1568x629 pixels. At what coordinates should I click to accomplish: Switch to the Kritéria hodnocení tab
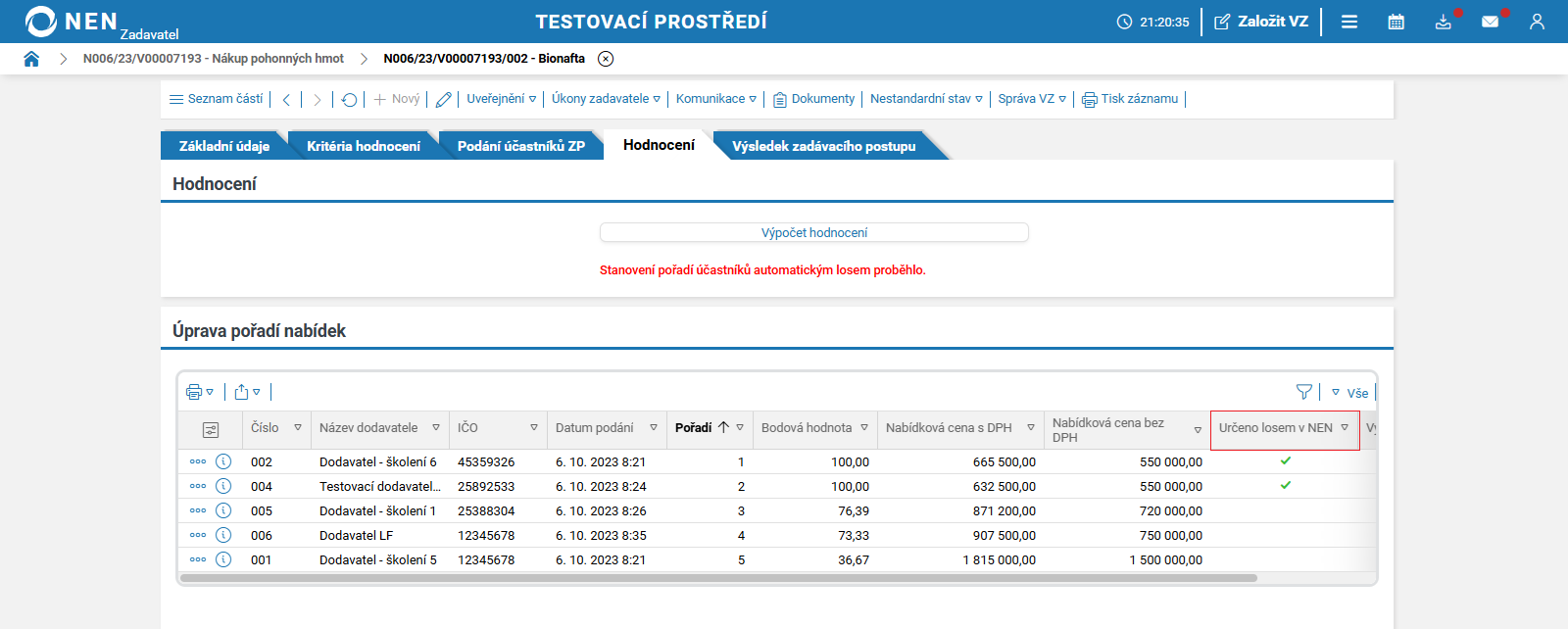363,146
